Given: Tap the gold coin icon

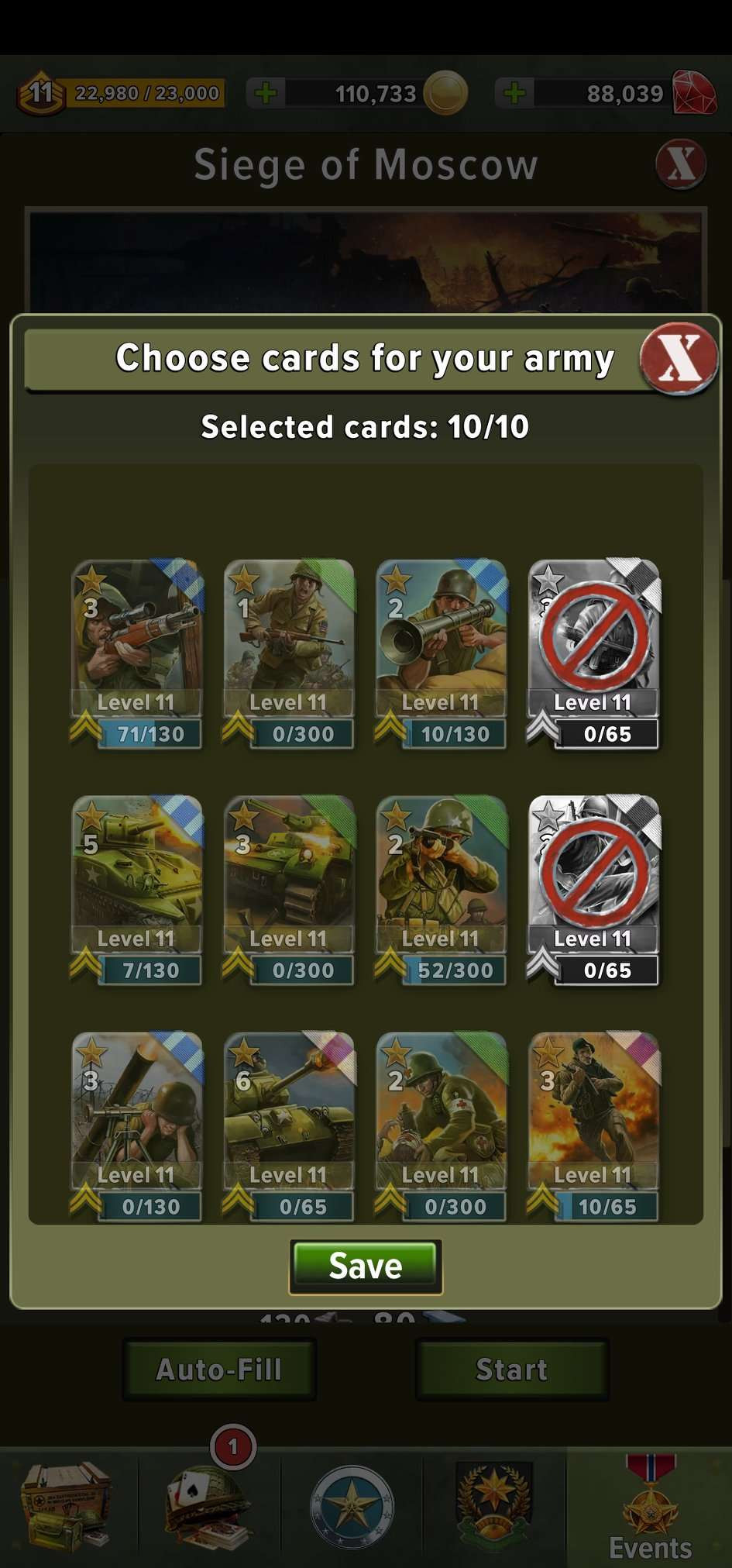Looking at the screenshot, I should (x=445, y=93).
